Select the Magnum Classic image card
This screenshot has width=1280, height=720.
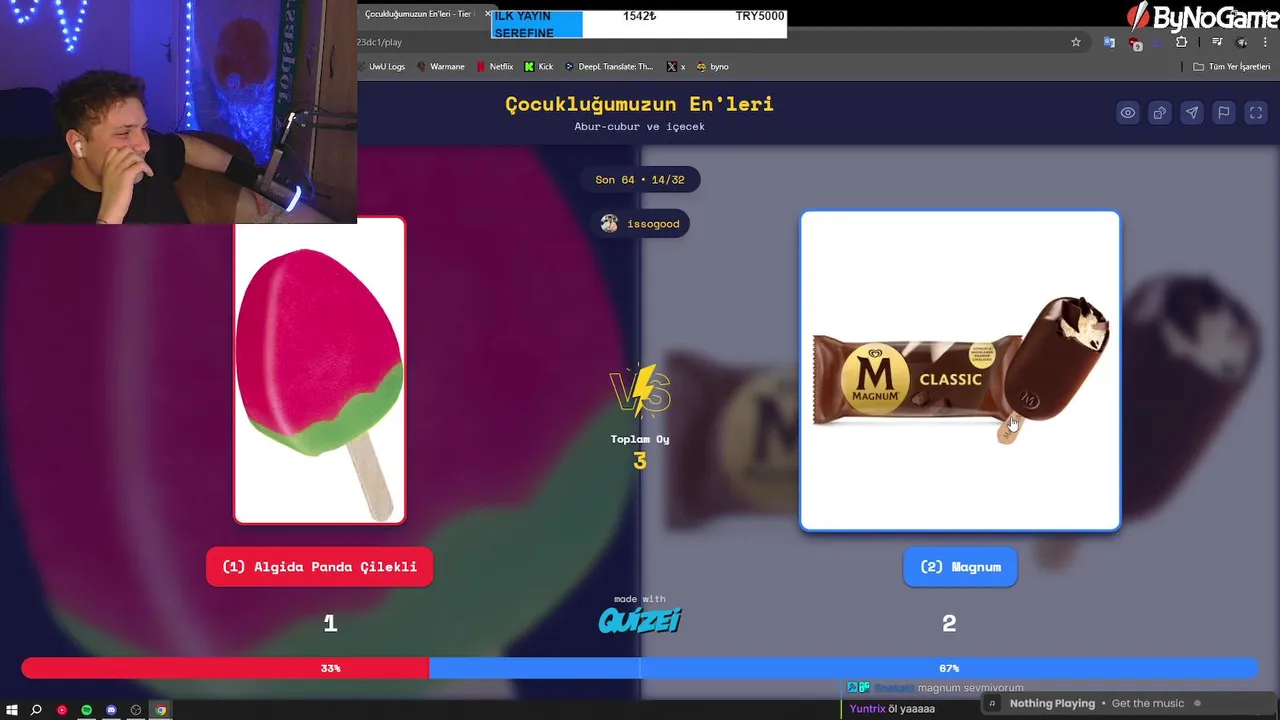coord(960,370)
